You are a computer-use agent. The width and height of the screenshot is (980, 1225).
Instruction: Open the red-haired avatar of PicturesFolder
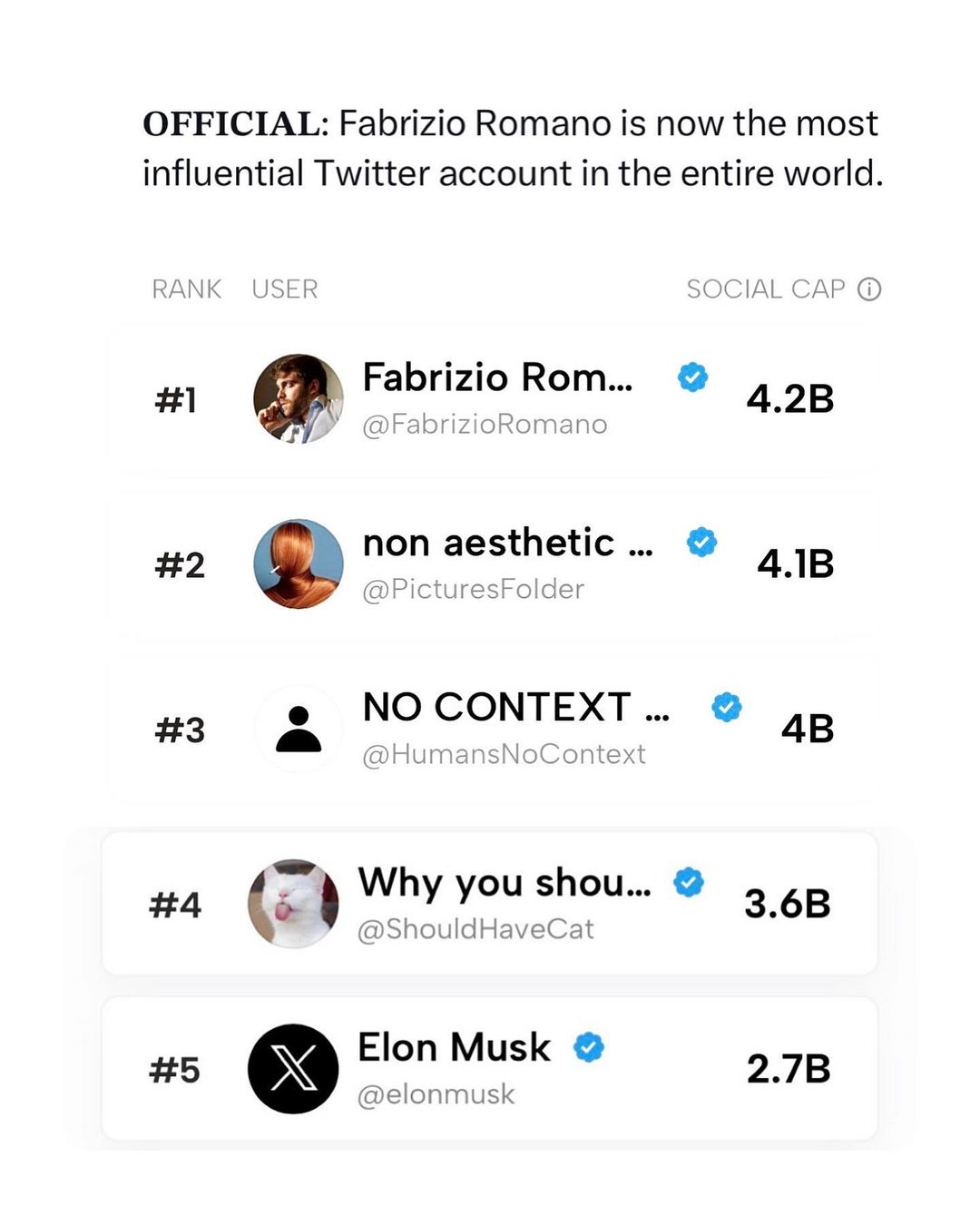click(299, 564)
